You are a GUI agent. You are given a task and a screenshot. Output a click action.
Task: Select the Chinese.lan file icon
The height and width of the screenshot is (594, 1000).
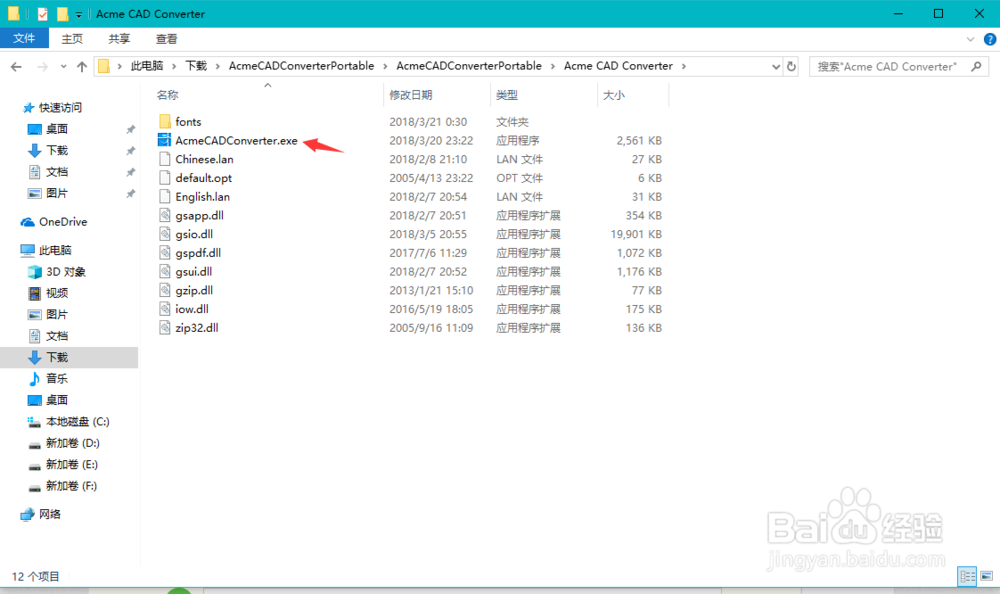coord(165,159)
